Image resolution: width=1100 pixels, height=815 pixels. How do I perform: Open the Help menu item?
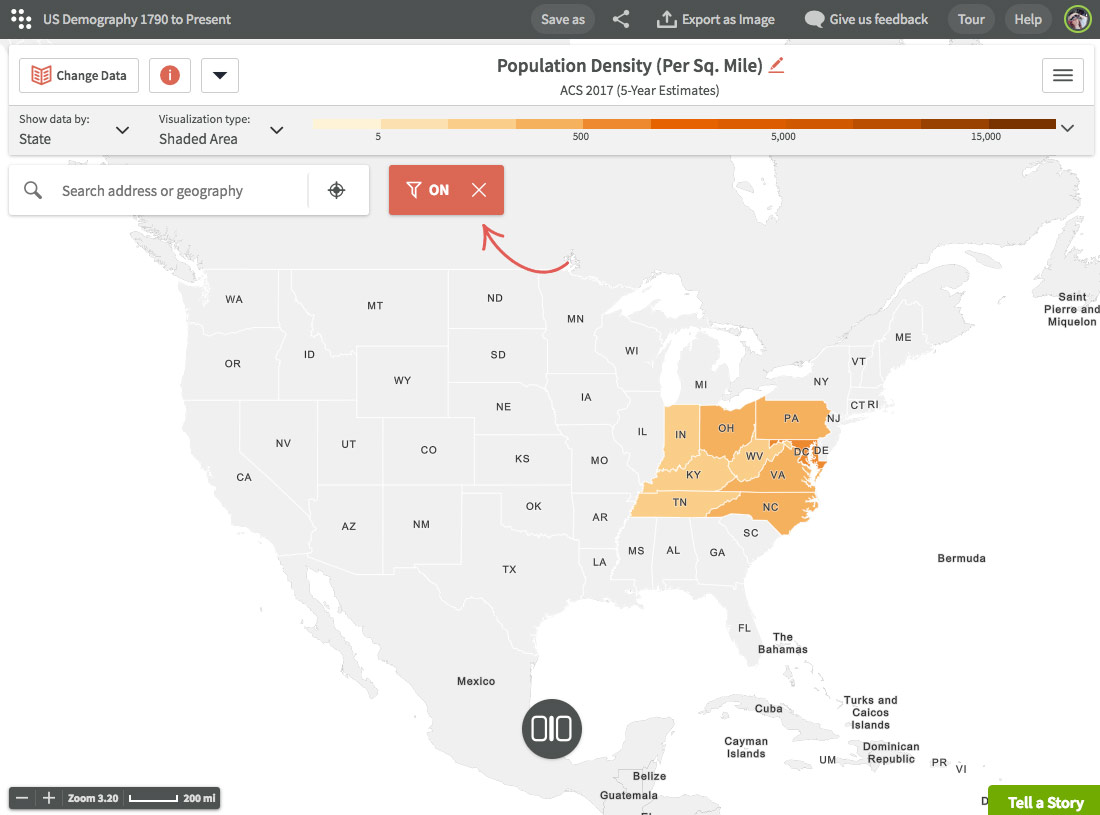(1028, 19)
